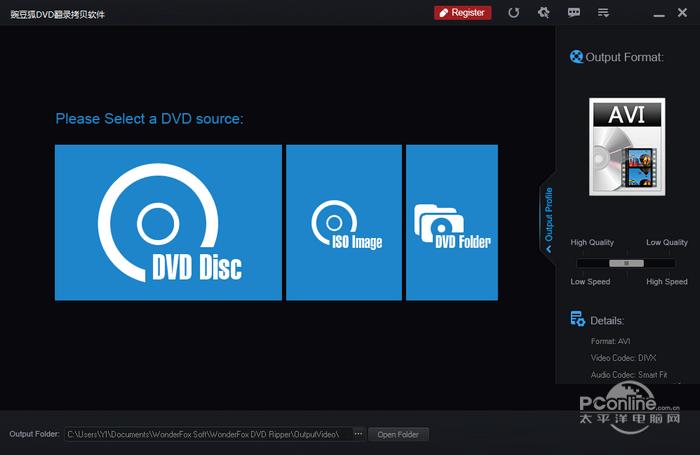Open DVD Folder source tile
This screenshot has width=700, height=455.
(x=452, y=222)
